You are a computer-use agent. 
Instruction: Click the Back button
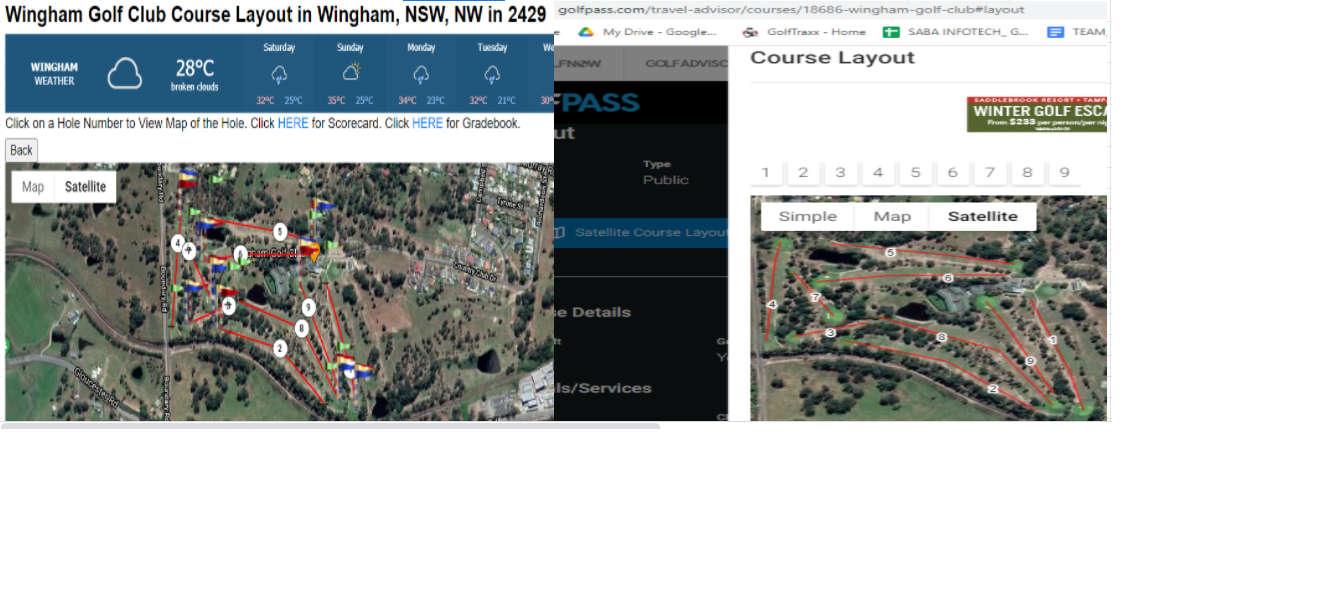21,150
